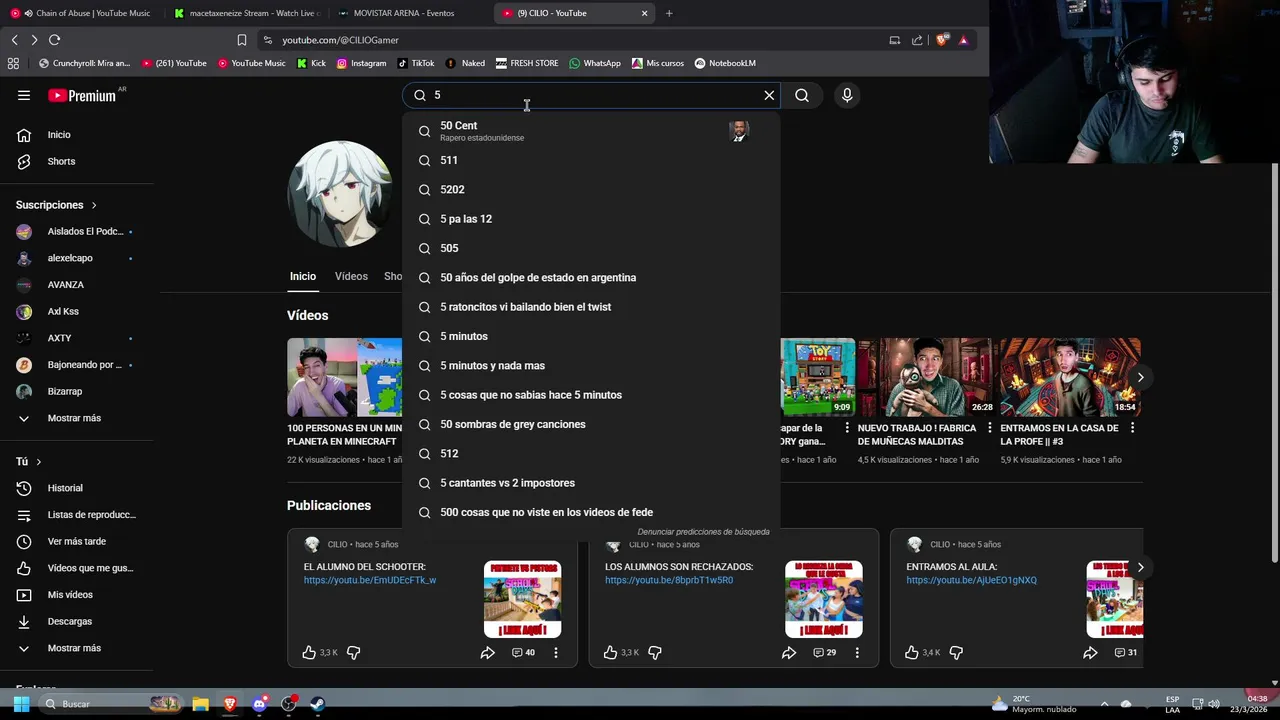1280x720 pixels.
Task: Play the NUEVO TRABAJO FABRICA DE MUÑECAS video
Action: [926, 377]
